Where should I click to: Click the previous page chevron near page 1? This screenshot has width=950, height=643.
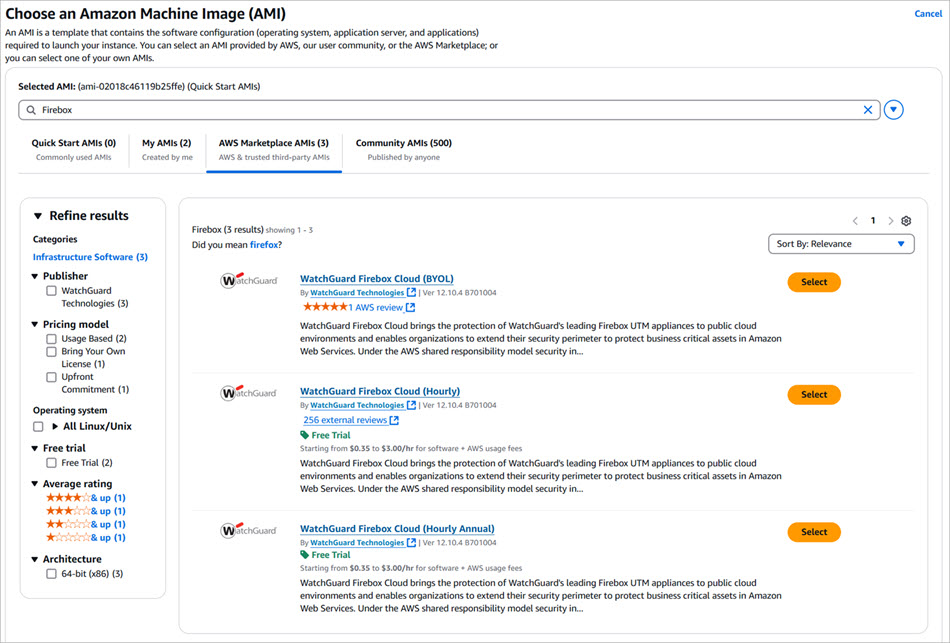[855, 220]
